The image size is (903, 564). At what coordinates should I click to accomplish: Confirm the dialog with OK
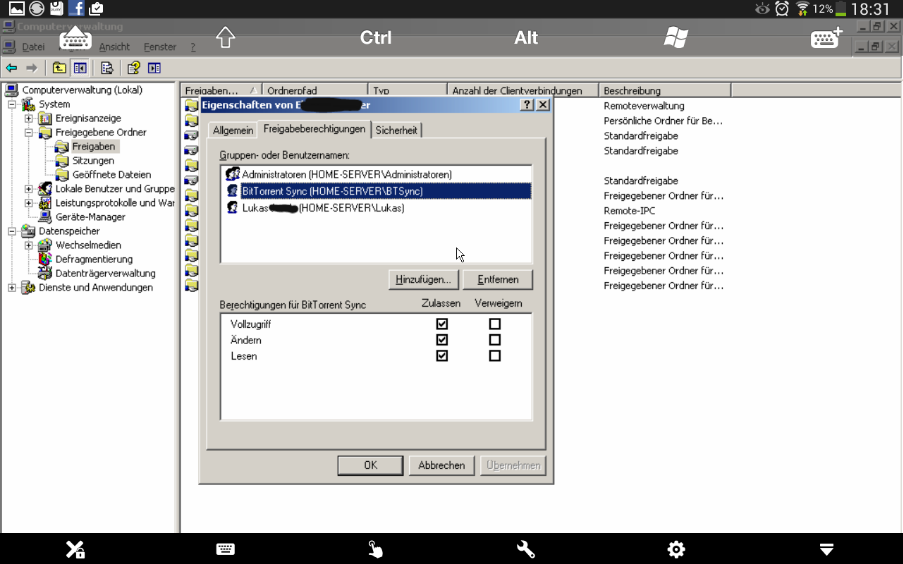(370, 465)
